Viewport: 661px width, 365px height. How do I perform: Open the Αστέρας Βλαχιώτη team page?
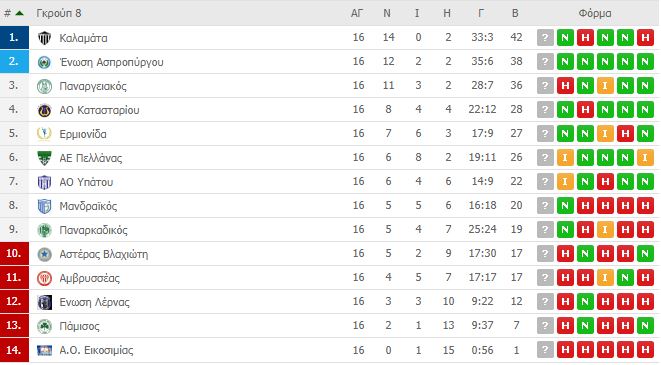pos(104,254)
